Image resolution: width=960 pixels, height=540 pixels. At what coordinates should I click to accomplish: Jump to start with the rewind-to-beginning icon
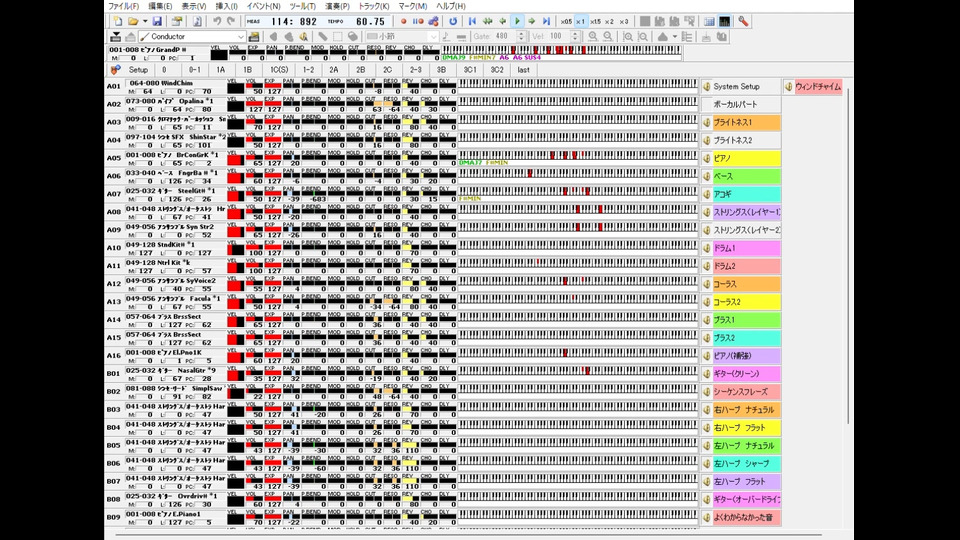coord(472,21)
